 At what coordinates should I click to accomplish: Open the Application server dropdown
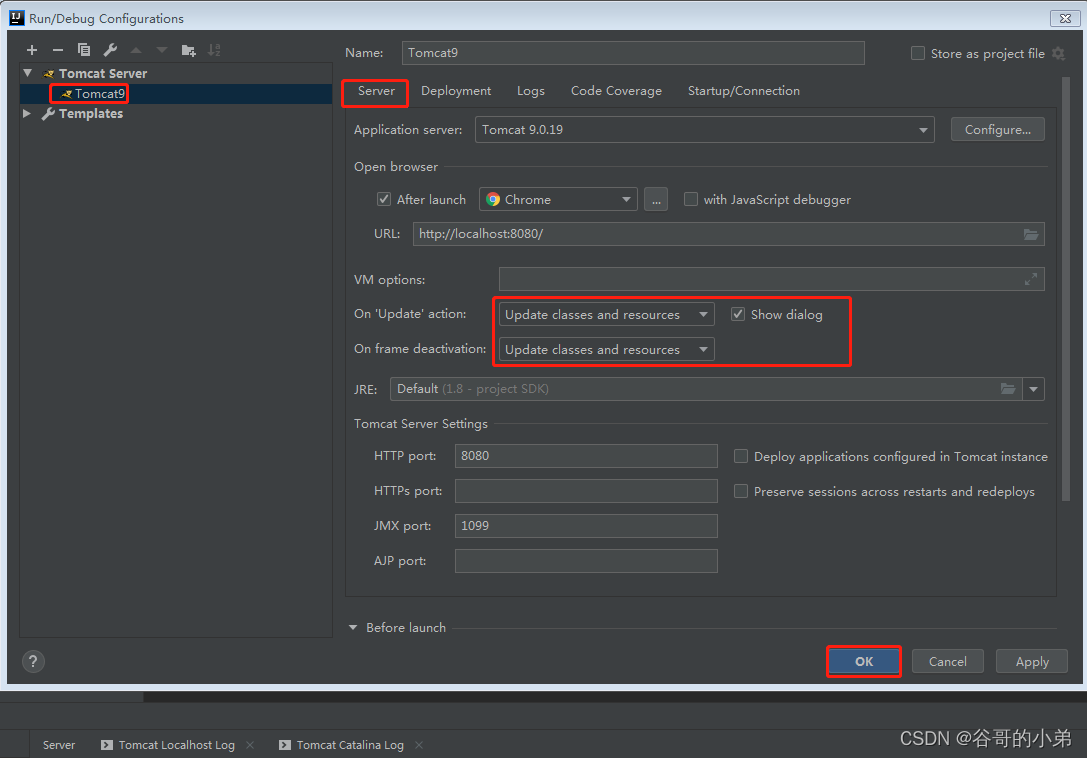tap(704, 130)
